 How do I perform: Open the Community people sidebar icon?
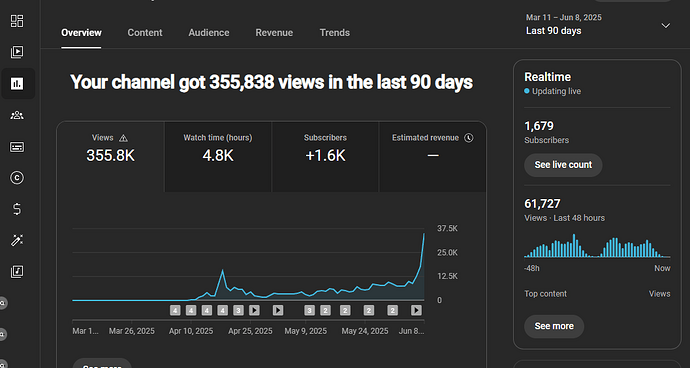(x=17, y=115)
